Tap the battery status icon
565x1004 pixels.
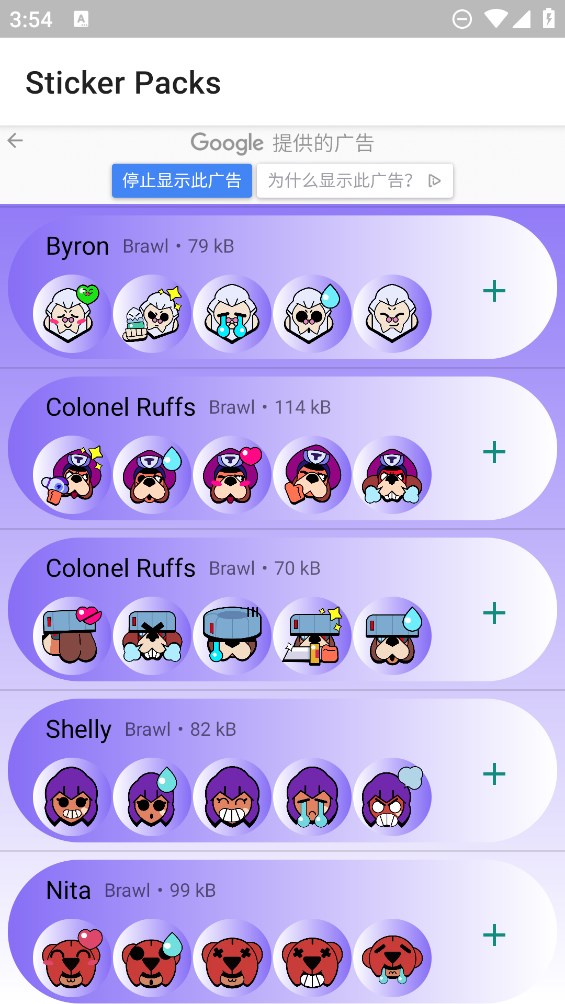pyautogui.click(x=549, y=19)
